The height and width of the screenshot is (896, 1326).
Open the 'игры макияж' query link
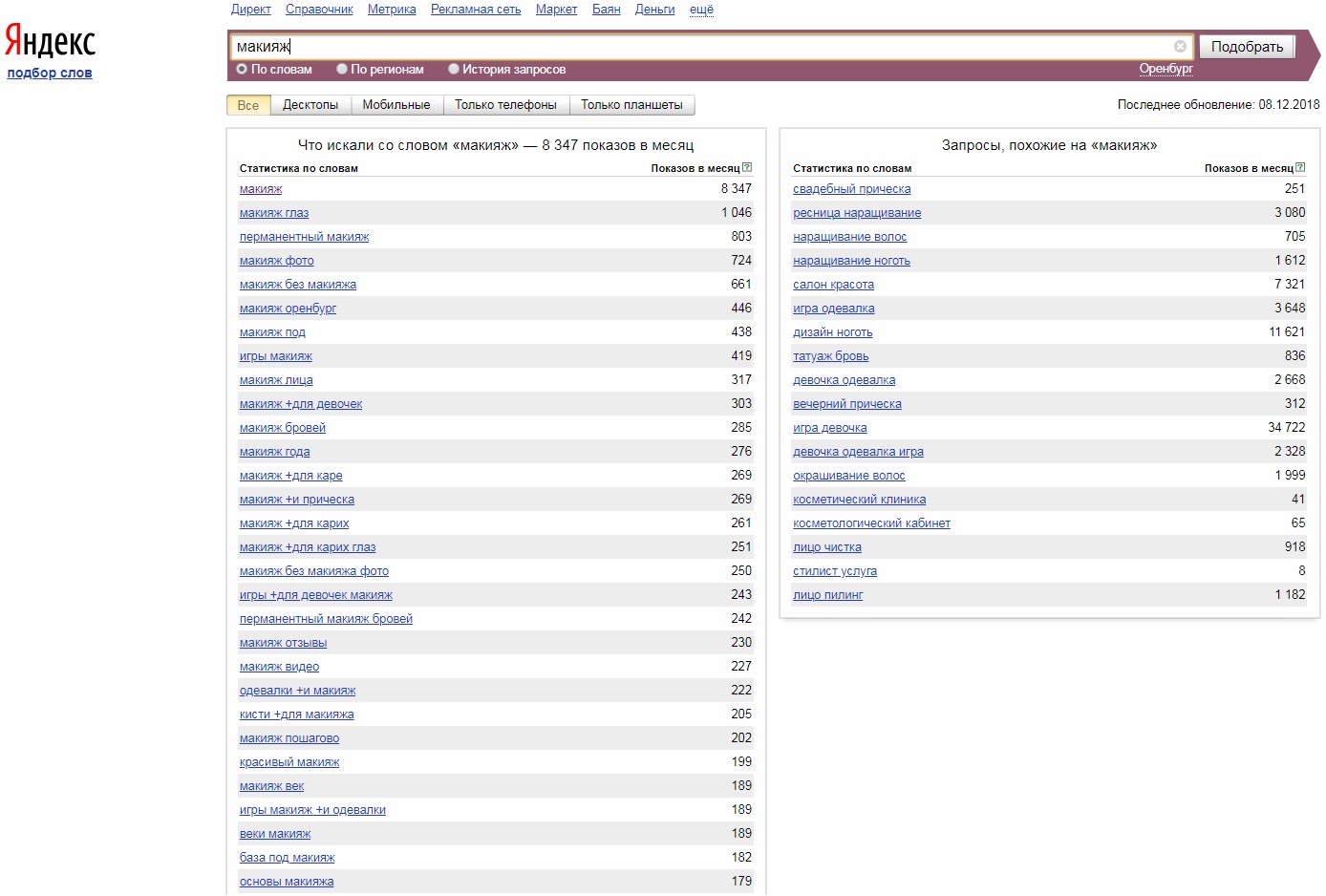pos(276,356)
